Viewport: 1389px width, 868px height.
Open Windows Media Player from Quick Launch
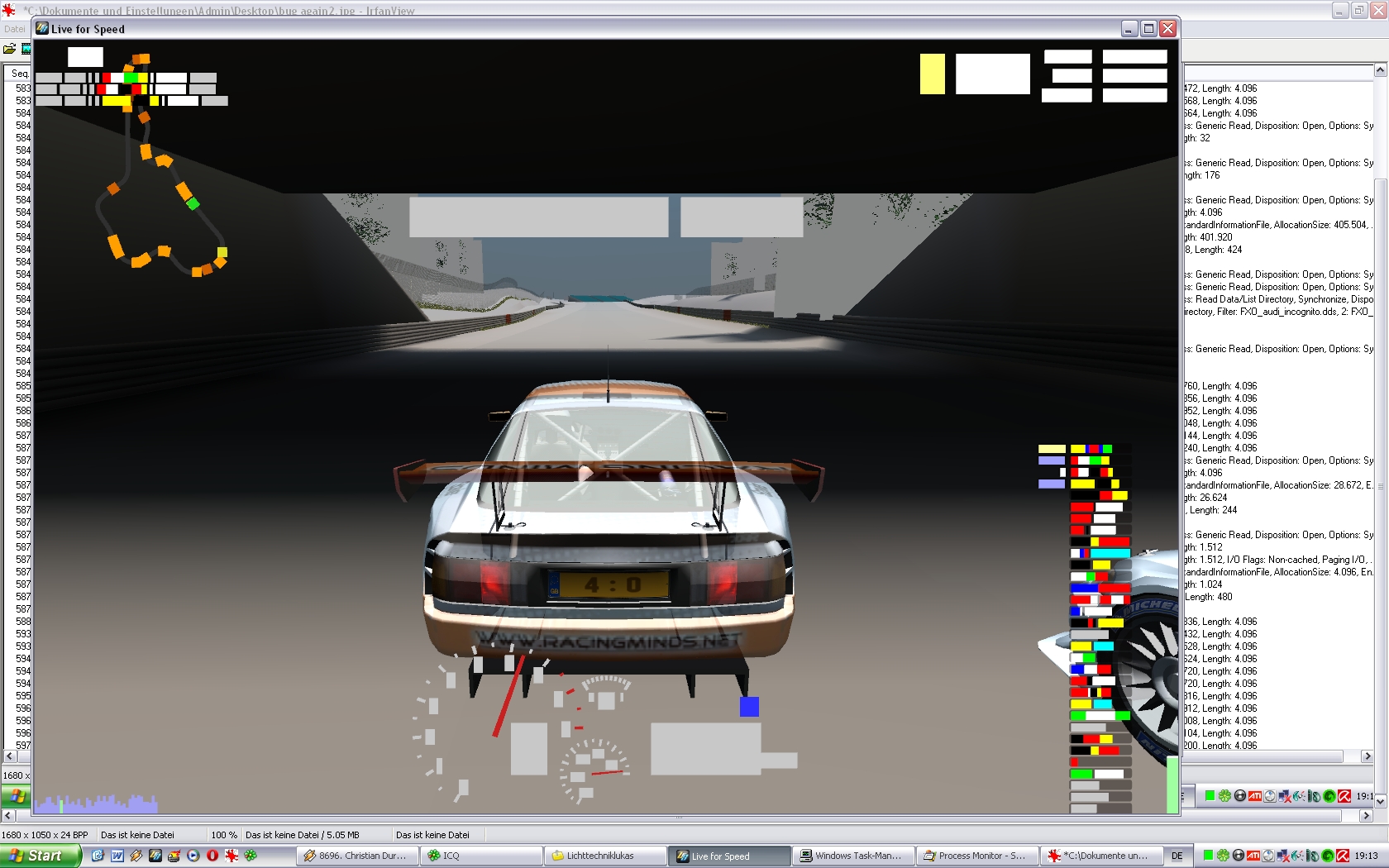tap(193, 856)
